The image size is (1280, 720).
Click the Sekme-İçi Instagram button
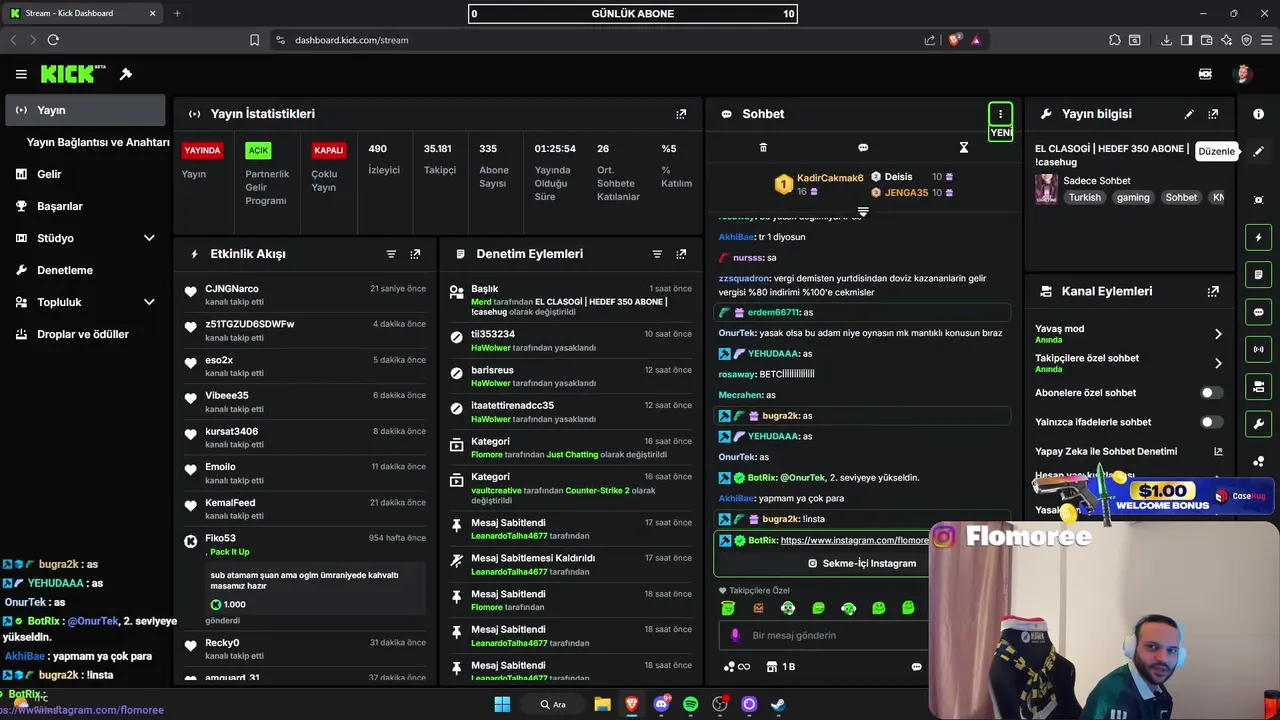861,563
